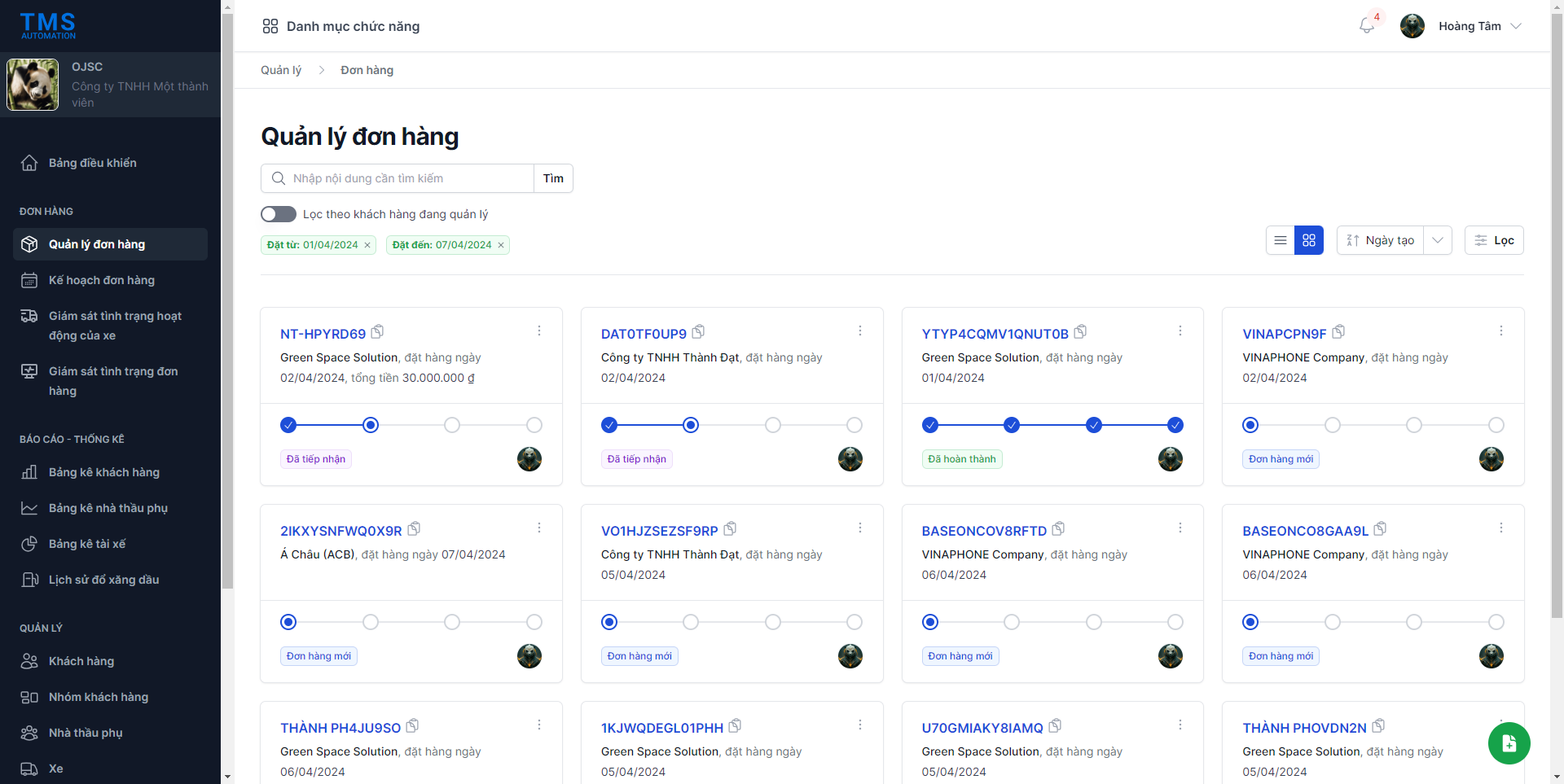Copy order code VO1HJZSEZSF9RP

[x=730, y=529]
